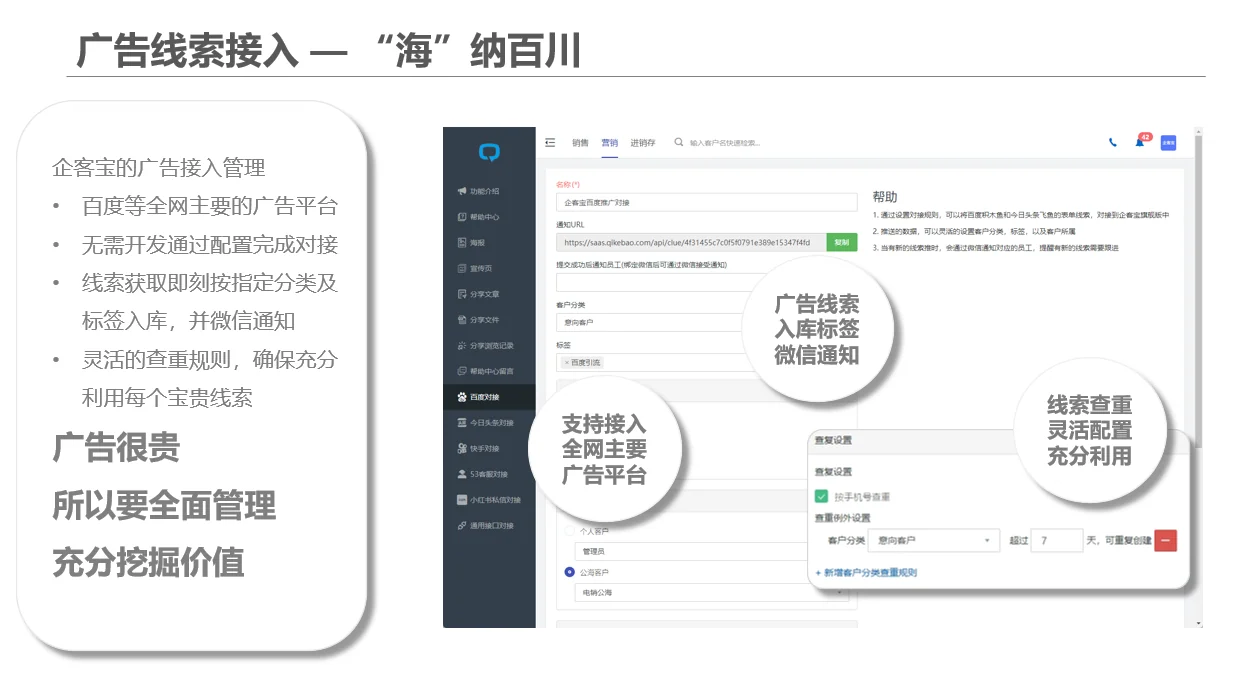Click the 百度对接 paw icon

pos(461,397)
